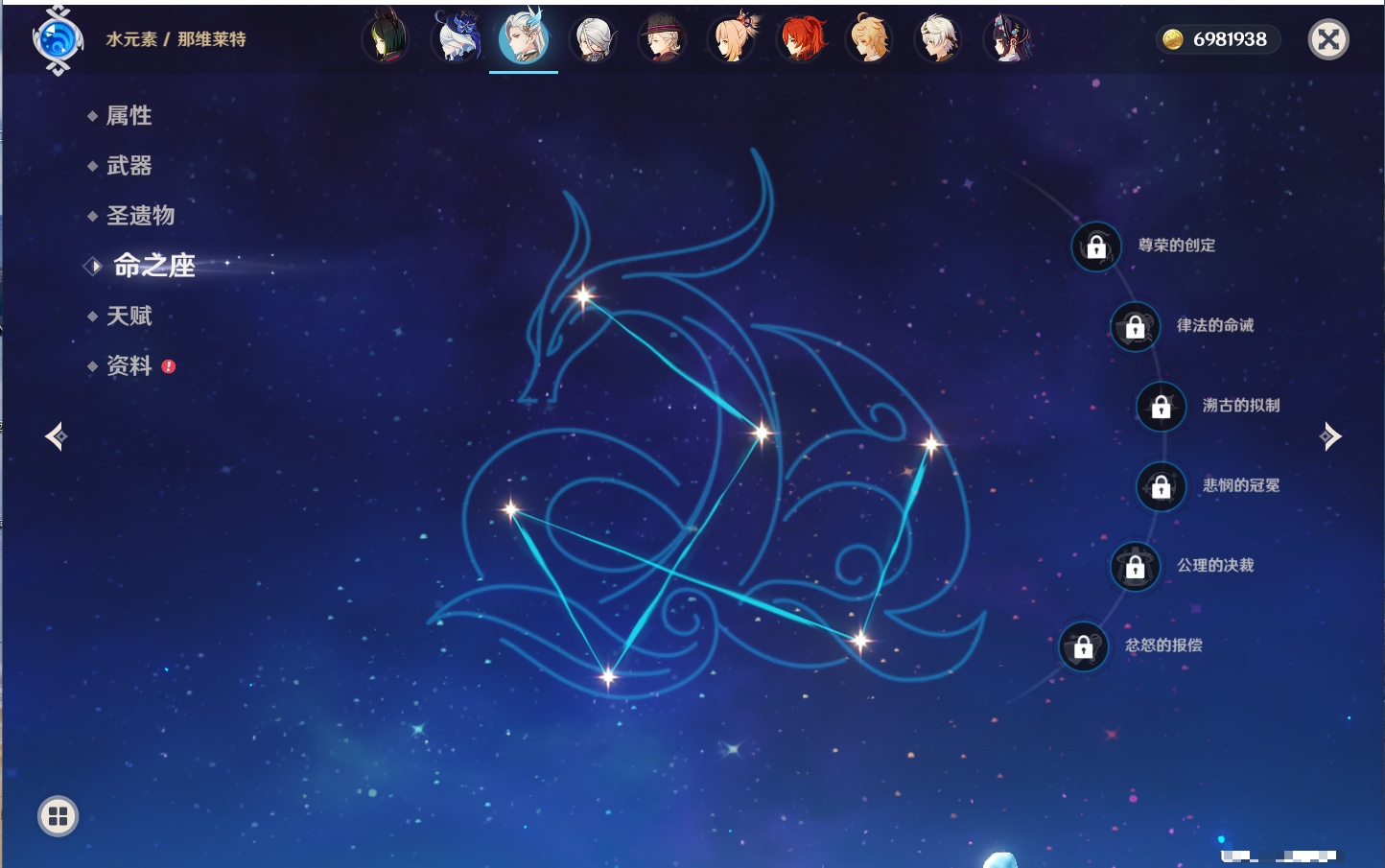Open locked constellation 律法的命诫
Image resolution: width=1385 pixels, height=868 pixels.
[x=1136, y=326]
